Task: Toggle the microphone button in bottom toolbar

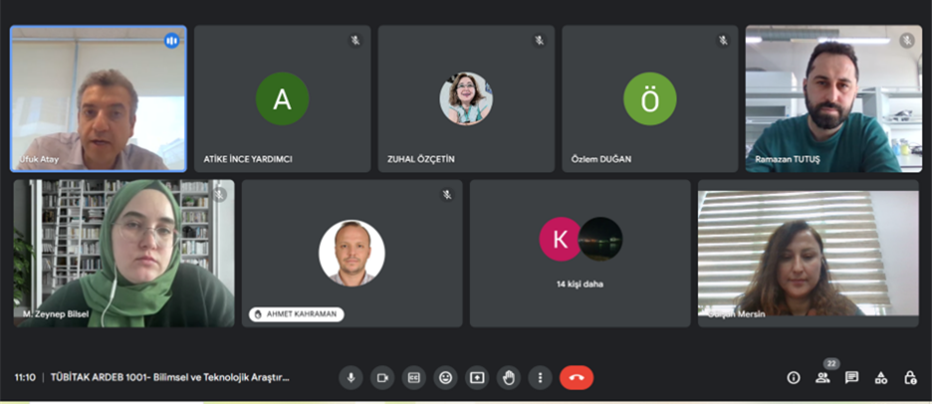Action: coord(351,378)
